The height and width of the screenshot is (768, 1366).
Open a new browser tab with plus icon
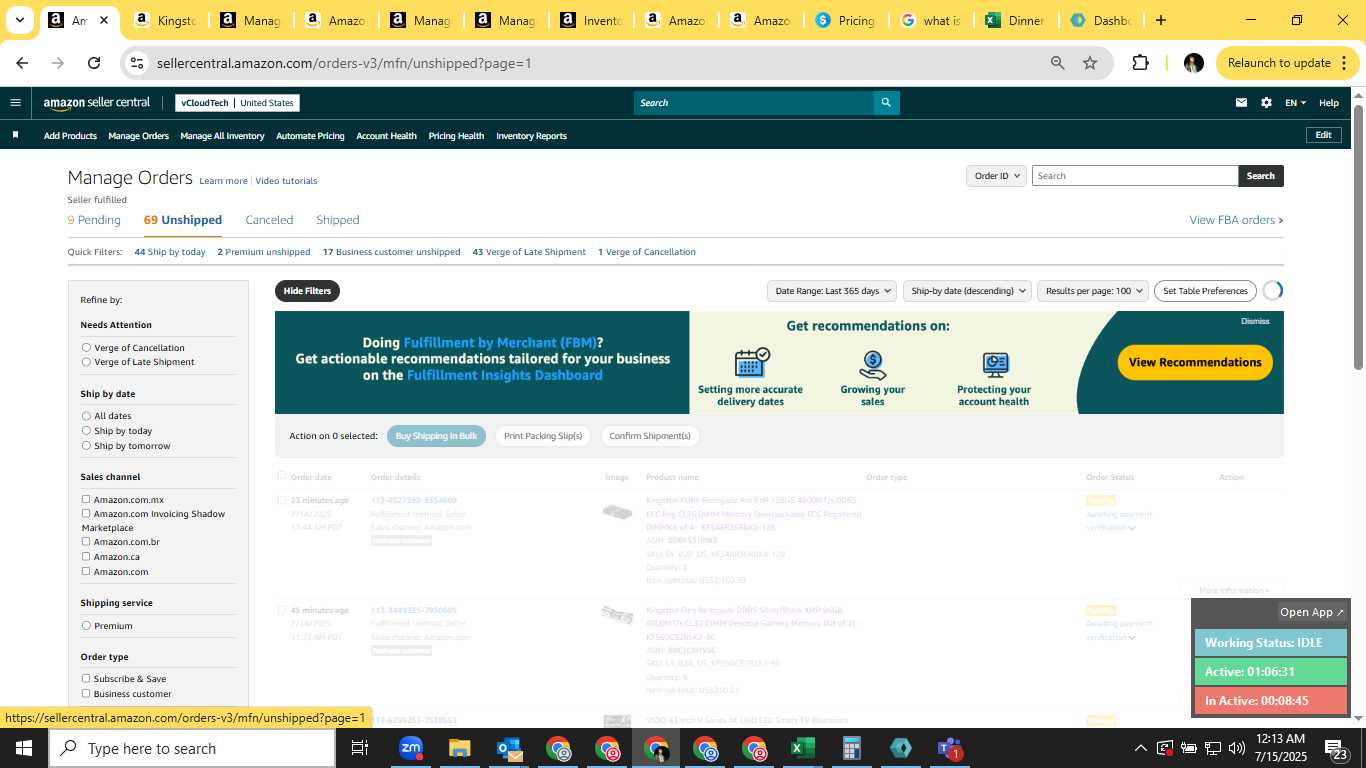point(1160,20)
